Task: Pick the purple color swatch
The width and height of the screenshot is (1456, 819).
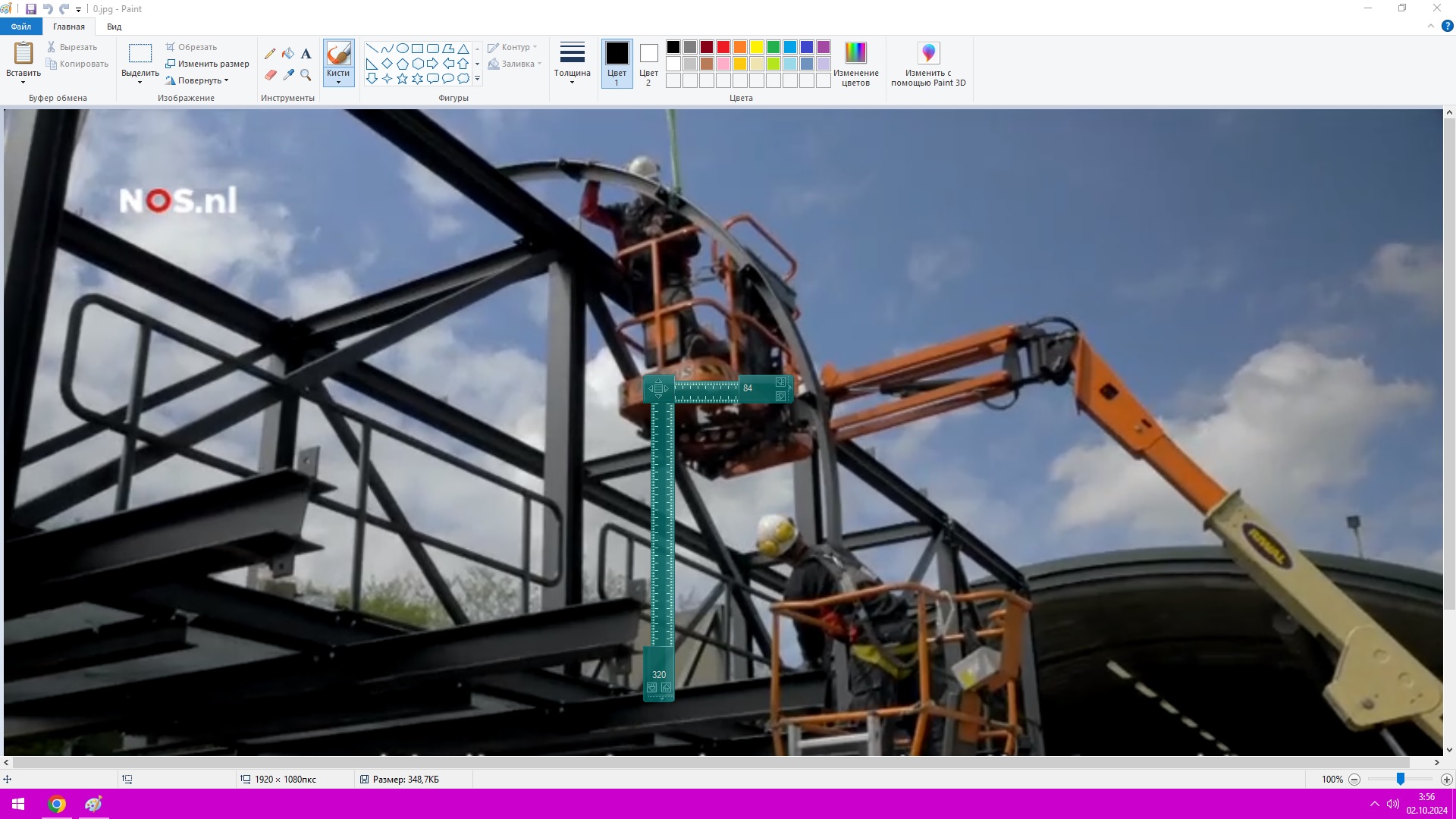Action: 824,47
